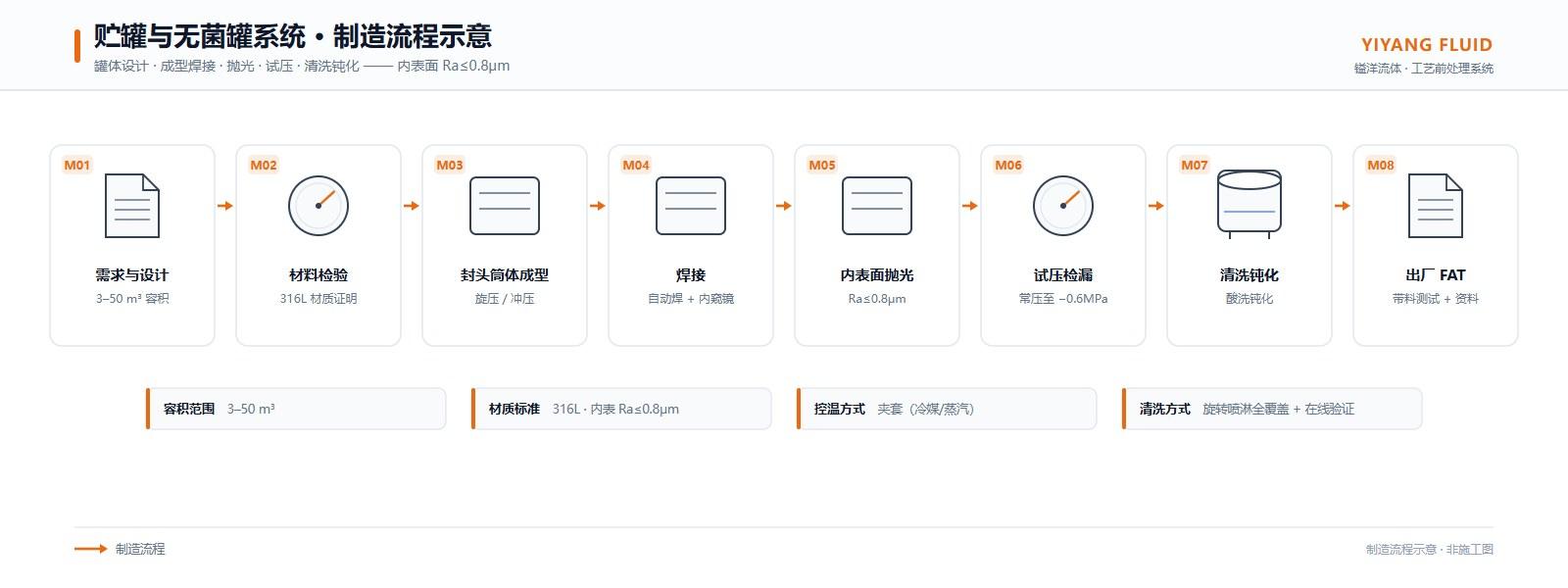This screenshot has height=588, width=1568.
Task: Select the 焊接 step title
Action: pyautogui.click(x=691, y=275)
